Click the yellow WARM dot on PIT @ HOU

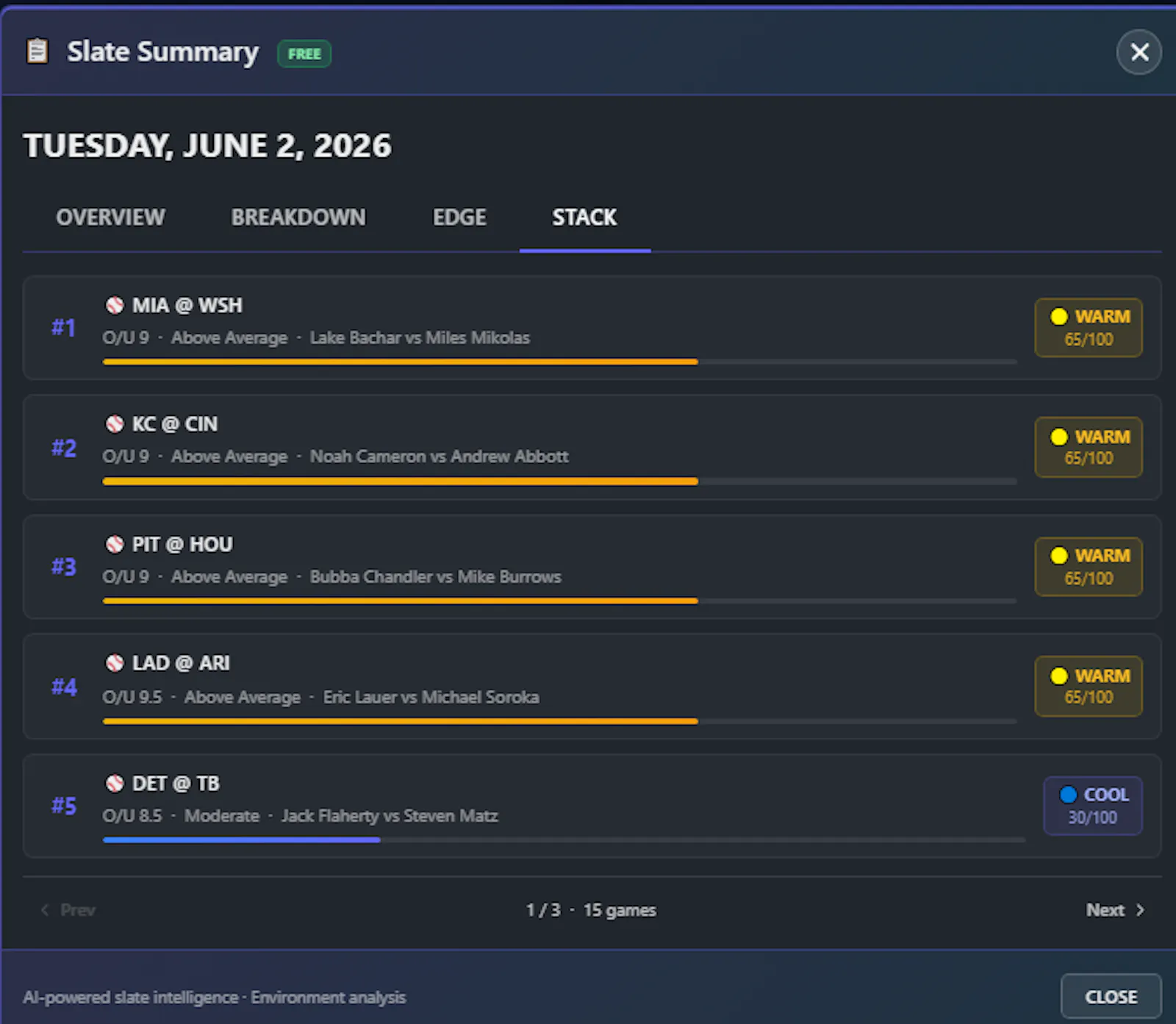coord(1059,556)
